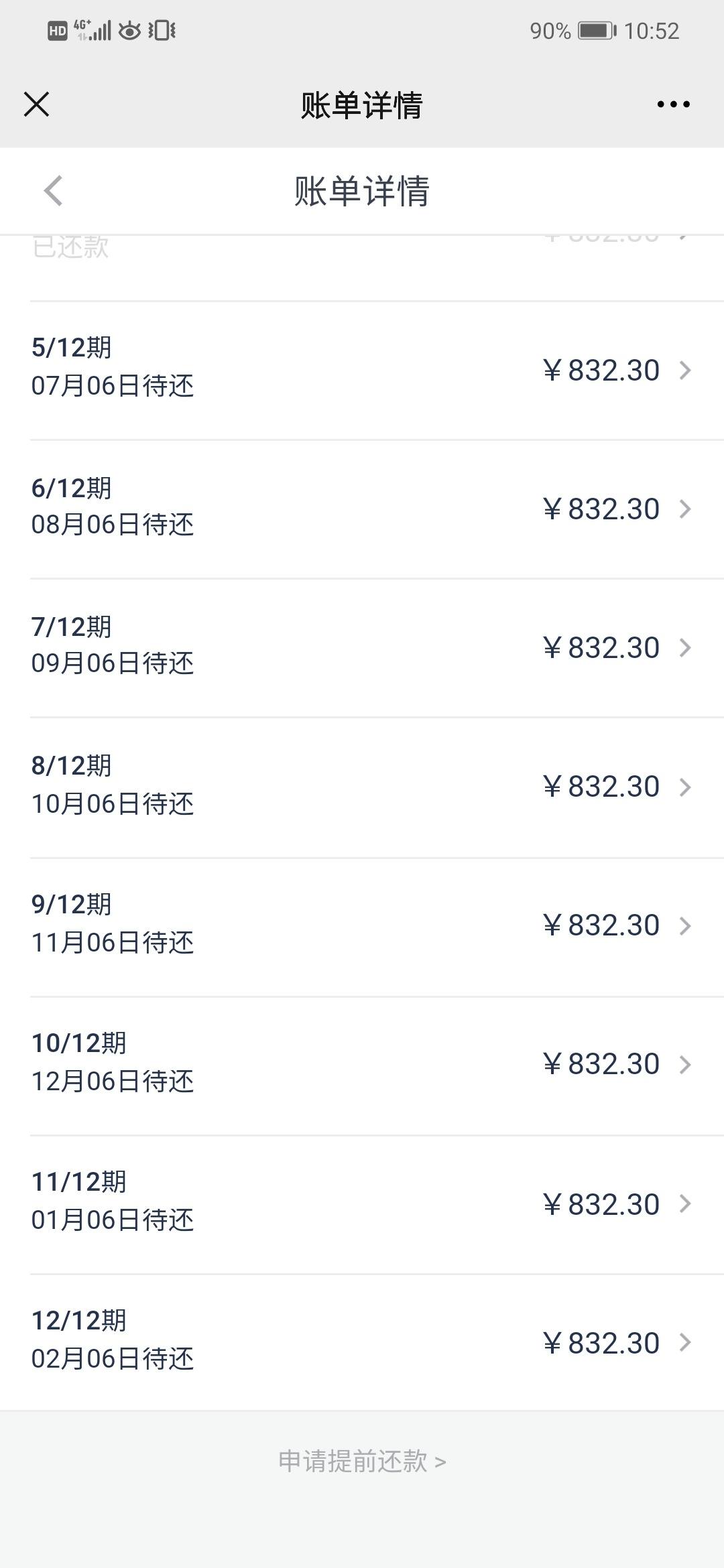Tap the 账单详情 title in top bar

362,105
